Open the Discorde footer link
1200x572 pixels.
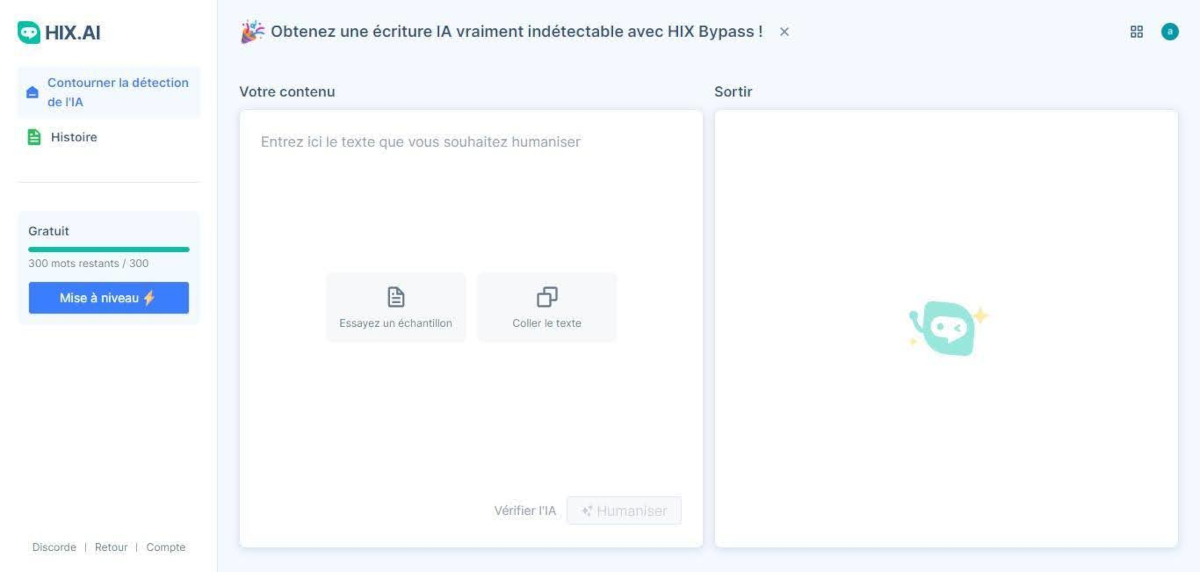tap(54, 547)
